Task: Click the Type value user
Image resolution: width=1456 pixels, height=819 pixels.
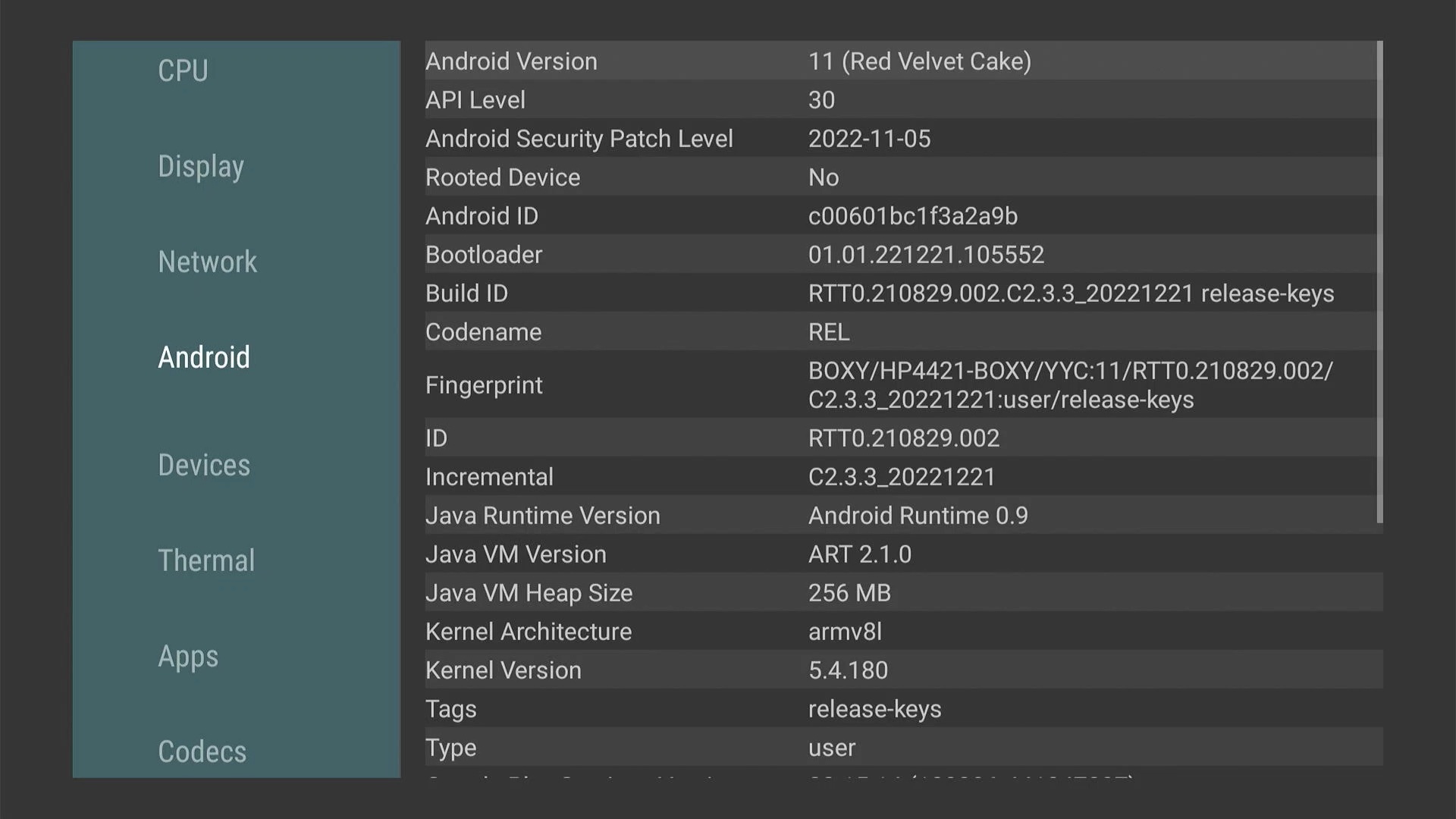Action: tap(832, 748)
